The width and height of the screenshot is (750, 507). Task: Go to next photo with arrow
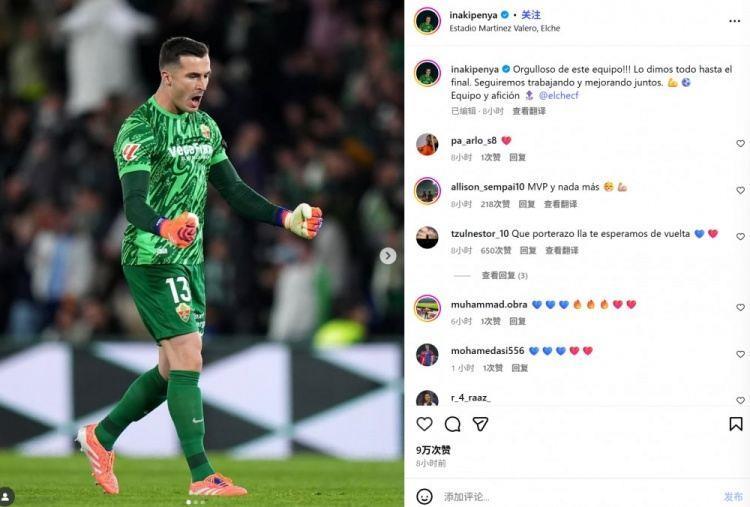[x=388, y=256]
